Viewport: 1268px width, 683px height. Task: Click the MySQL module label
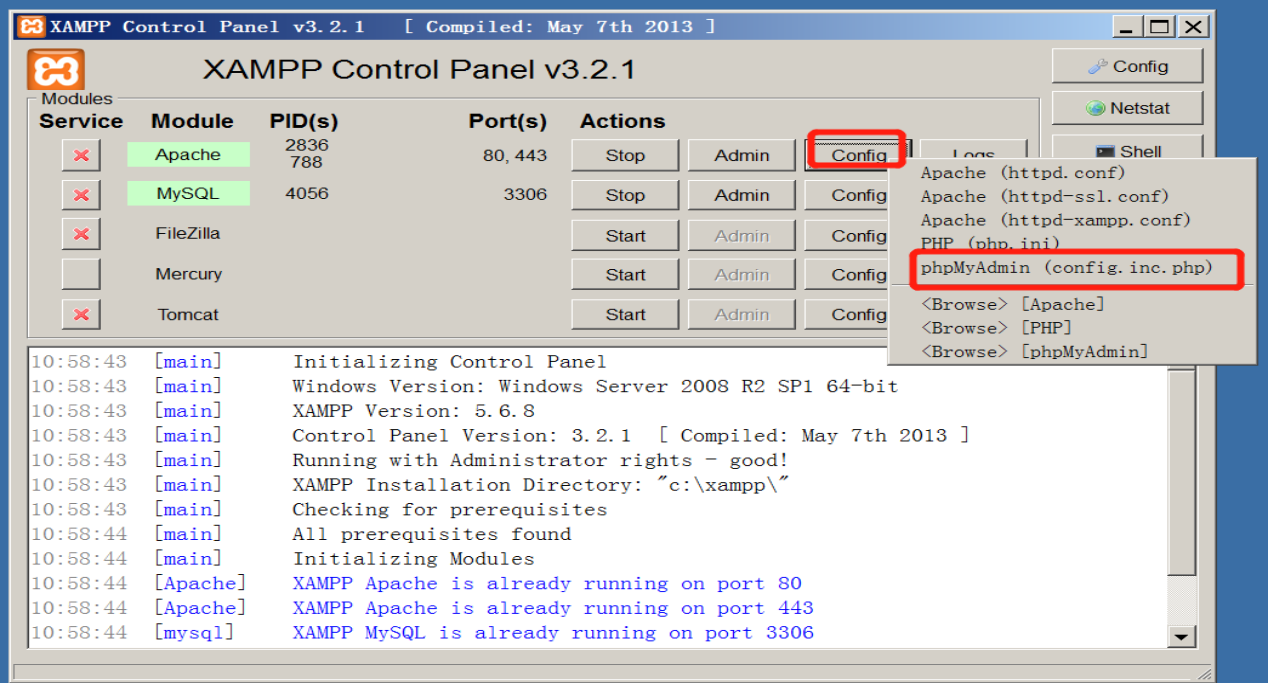tap(188, 194)
